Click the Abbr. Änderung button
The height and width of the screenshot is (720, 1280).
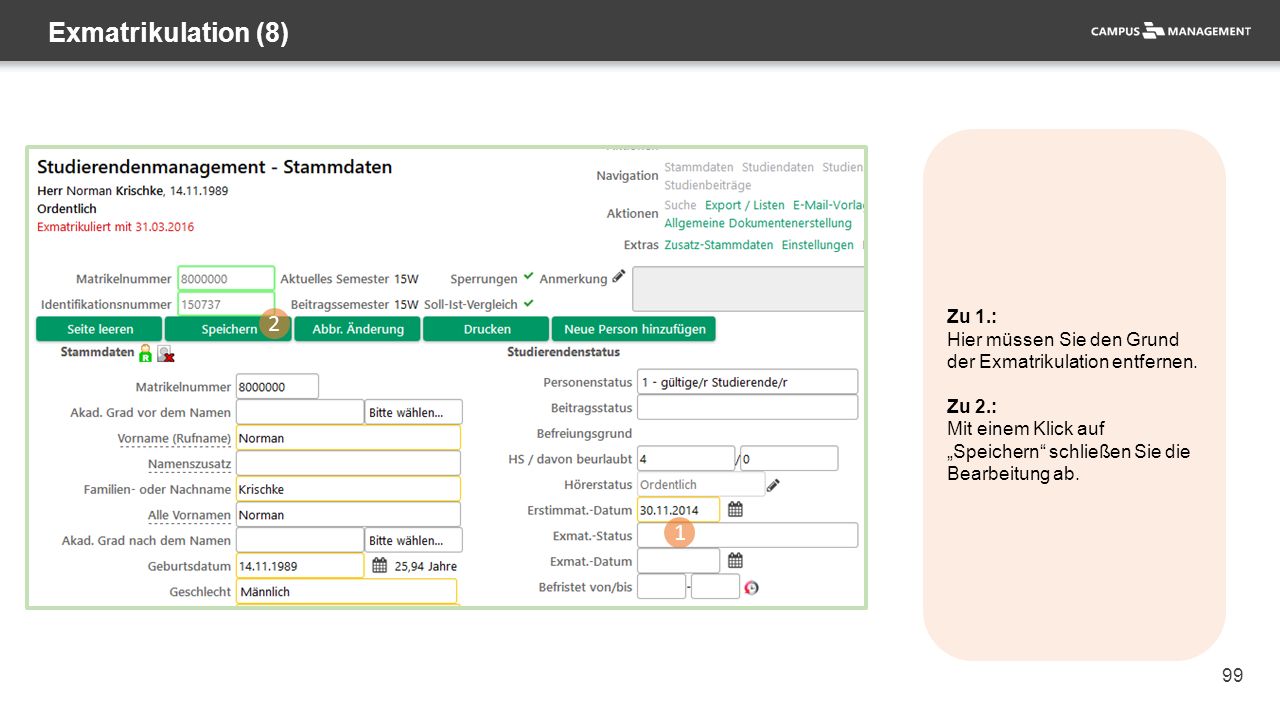(358, 329)
